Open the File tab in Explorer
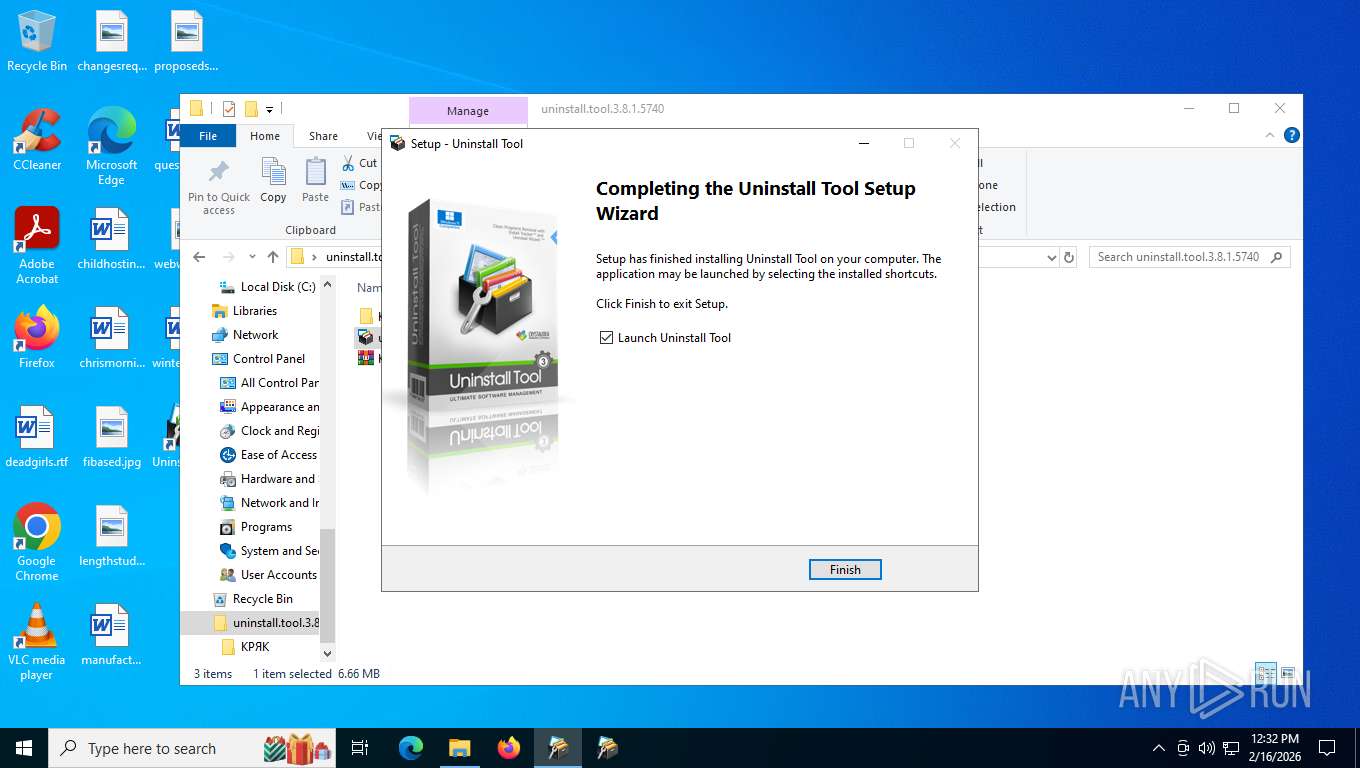This screenshot has width=1360, height=768. (x=208, y=136)
